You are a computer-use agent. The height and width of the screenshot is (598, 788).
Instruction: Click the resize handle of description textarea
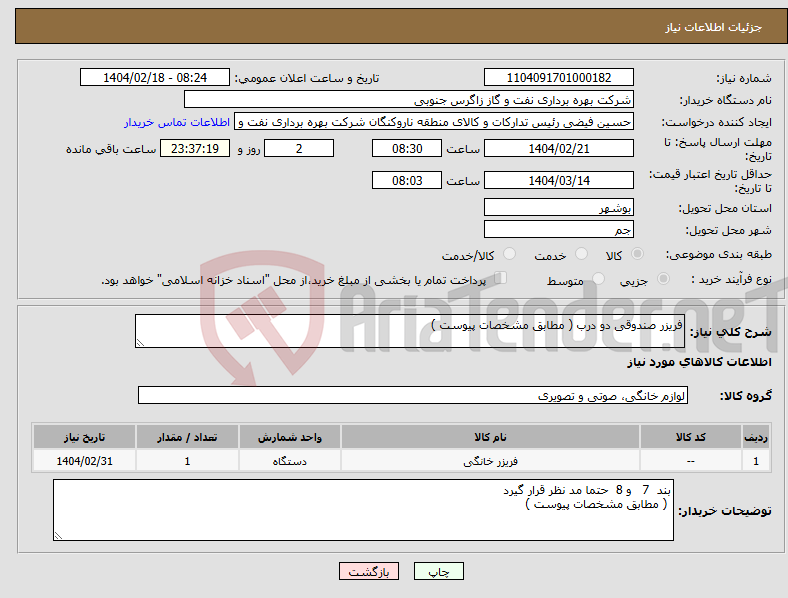[140, 343]
